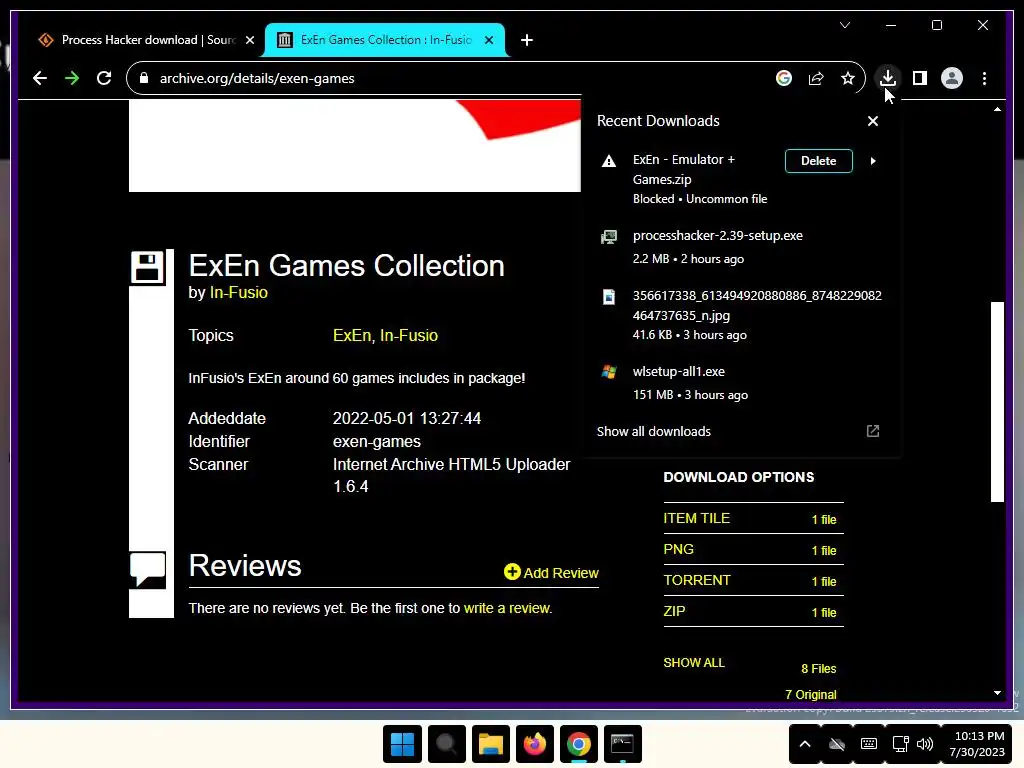Screen dimensions: 1024x768
Task: Click SHOW ALL files link
Action: (694, 663)
